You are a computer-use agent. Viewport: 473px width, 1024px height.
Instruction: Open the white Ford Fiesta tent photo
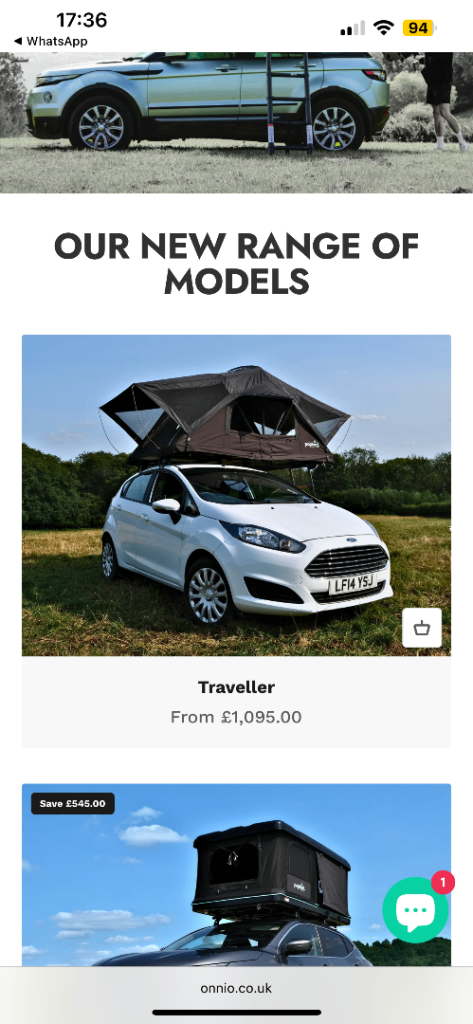[236, 495]
